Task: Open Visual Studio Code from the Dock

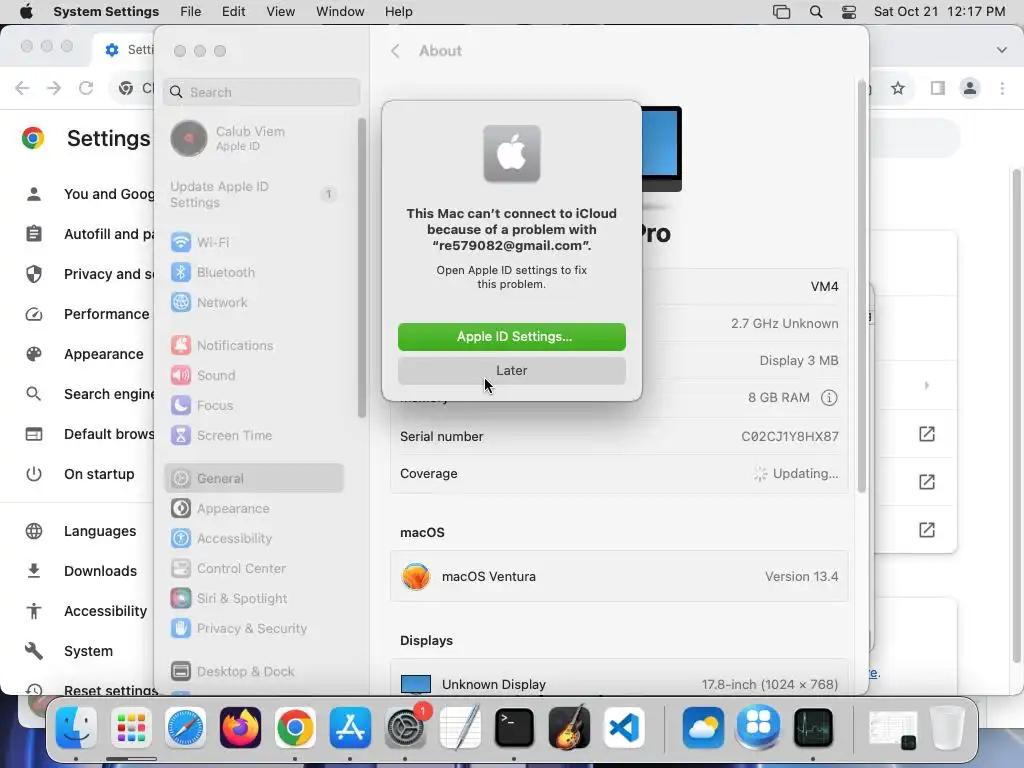Action: [x=624, y=728]
